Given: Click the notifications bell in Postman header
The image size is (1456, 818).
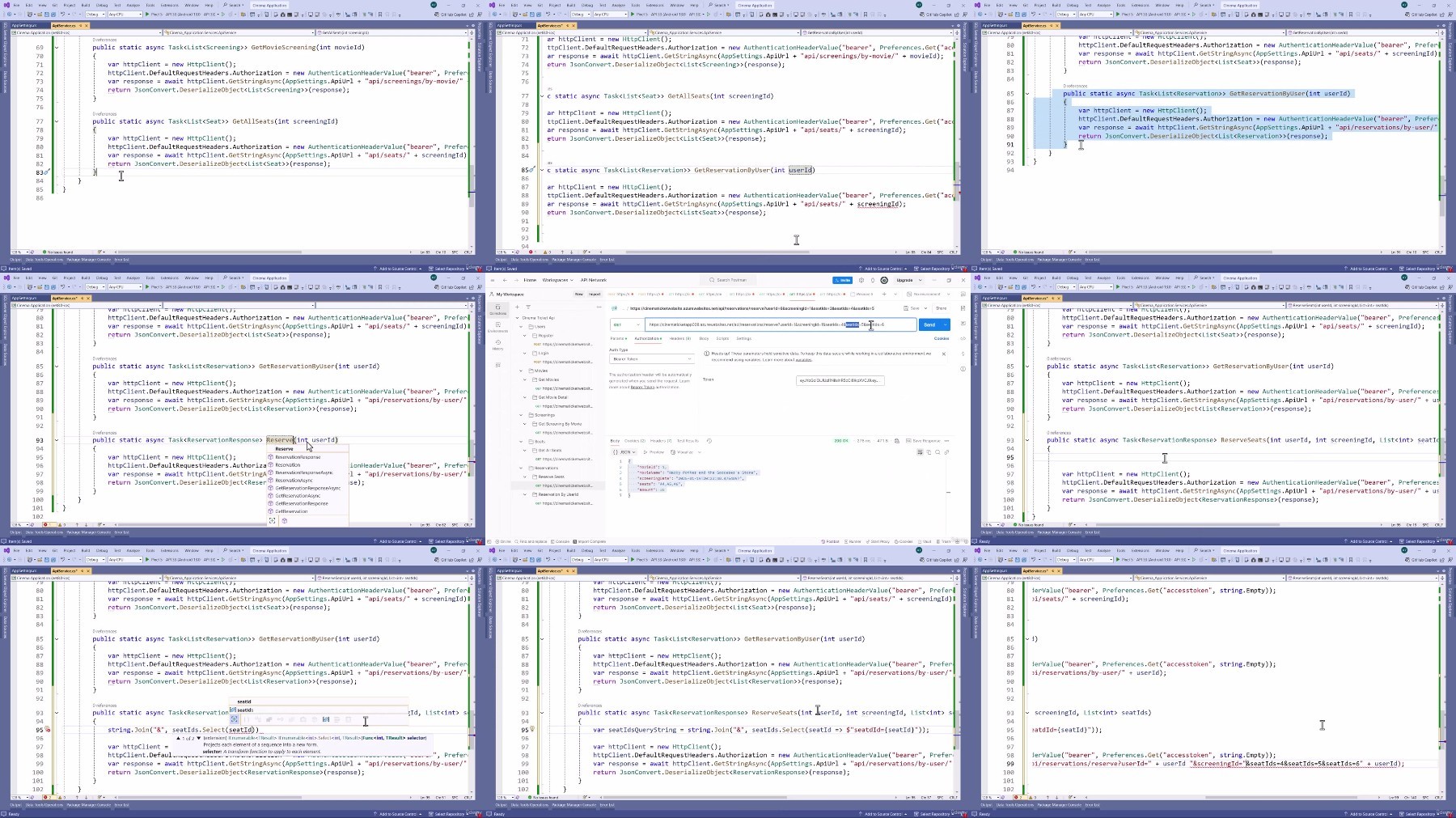Looking at the screenshot, I should [x=872, y=280].
